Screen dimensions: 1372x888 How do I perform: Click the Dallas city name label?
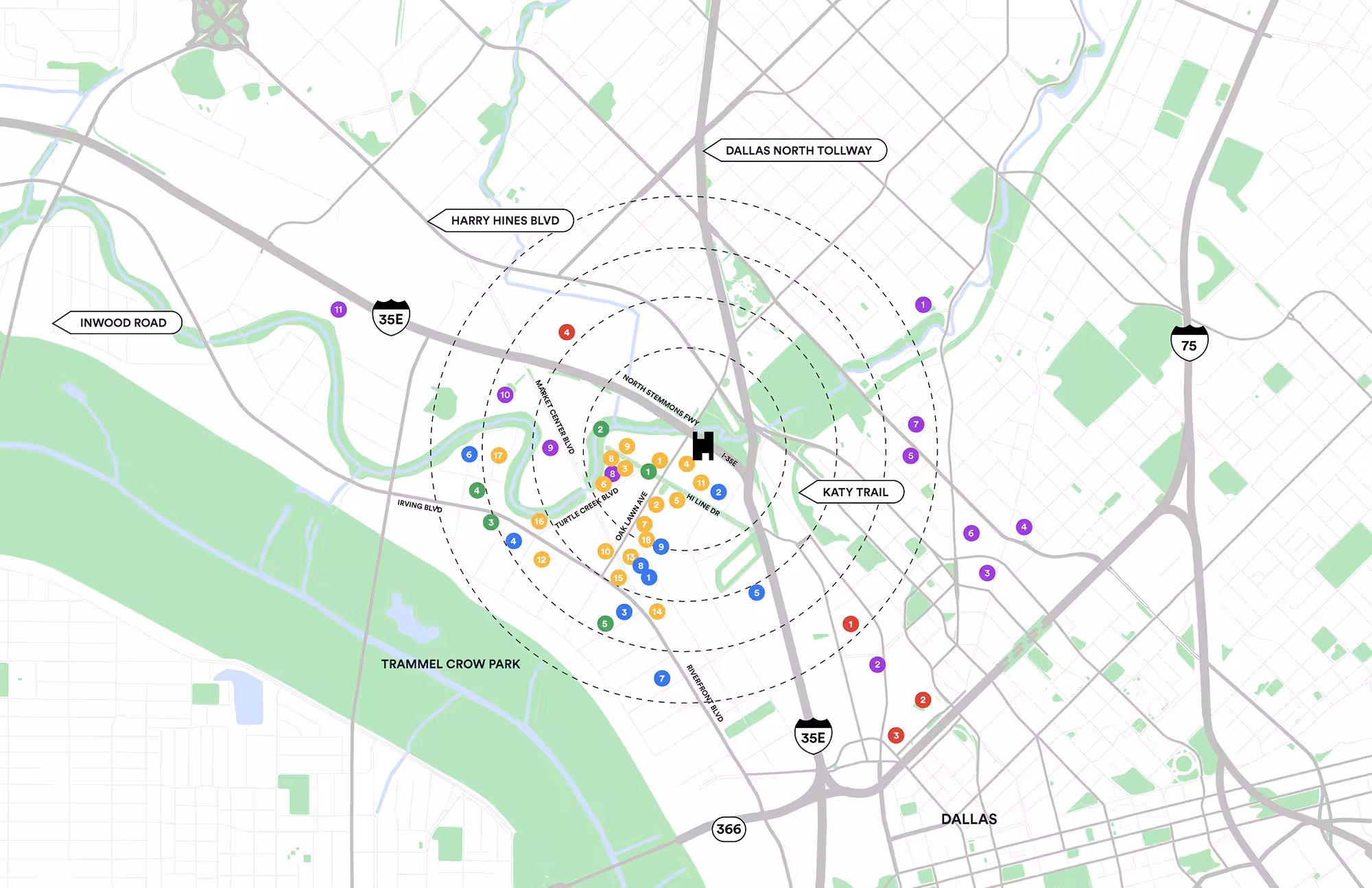click(x=969, y=819)
